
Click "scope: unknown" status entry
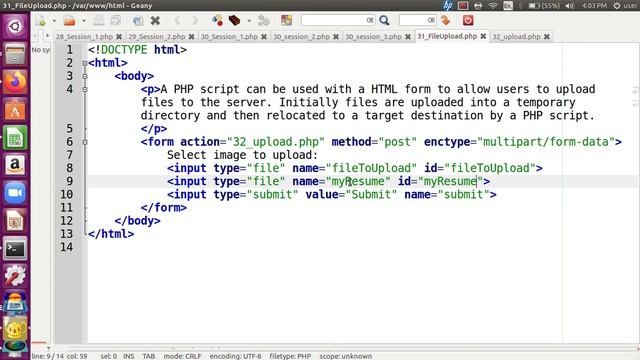pyautogui.click(x=346, y=356)
